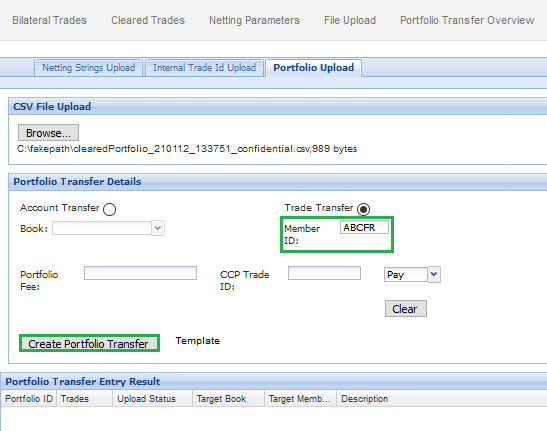547x431 pixels.
Task: Switch to Internal Trade Id Upload tab
Action: pos(204,68)
